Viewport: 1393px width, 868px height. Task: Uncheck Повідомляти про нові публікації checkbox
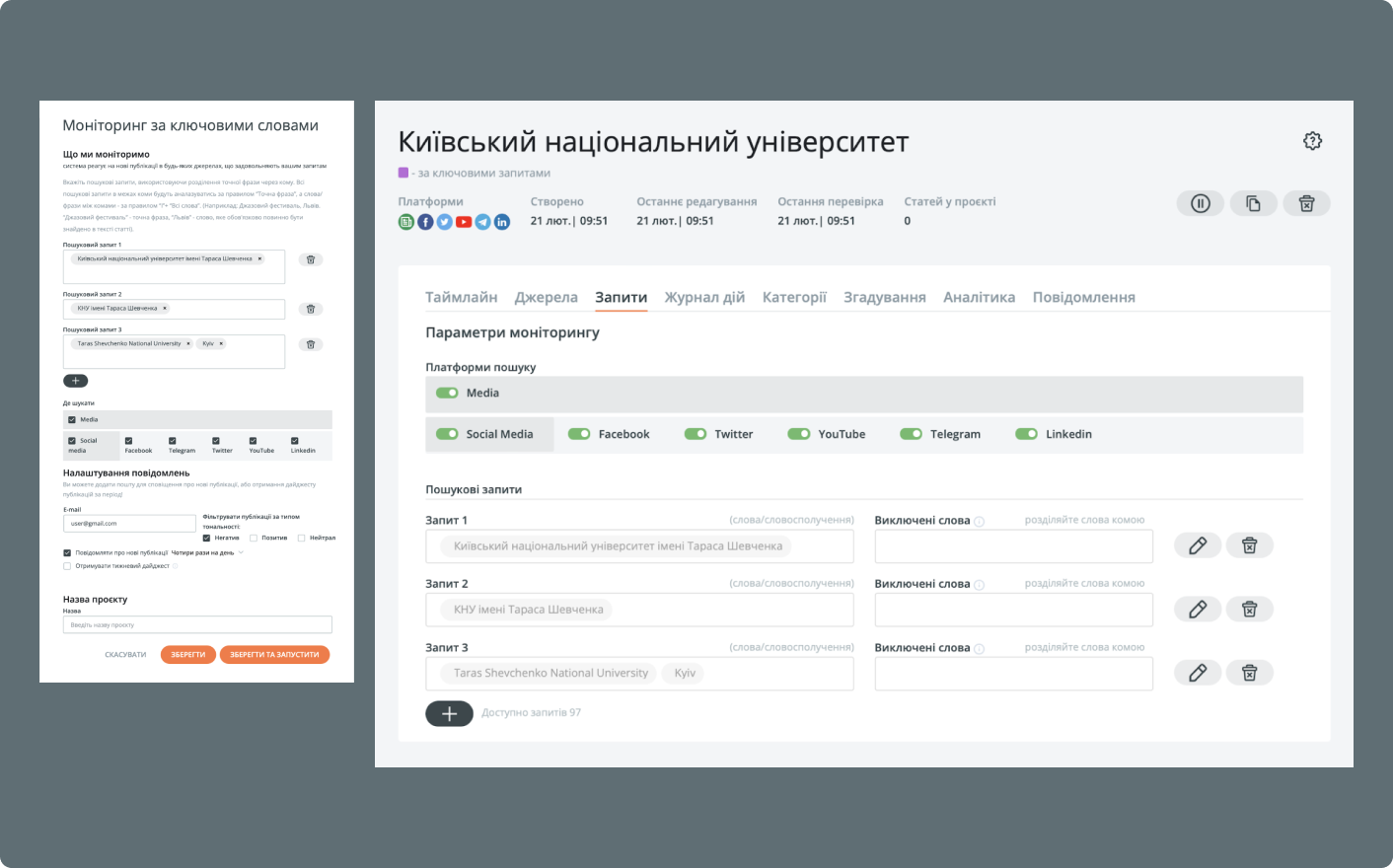click(67, 553)
